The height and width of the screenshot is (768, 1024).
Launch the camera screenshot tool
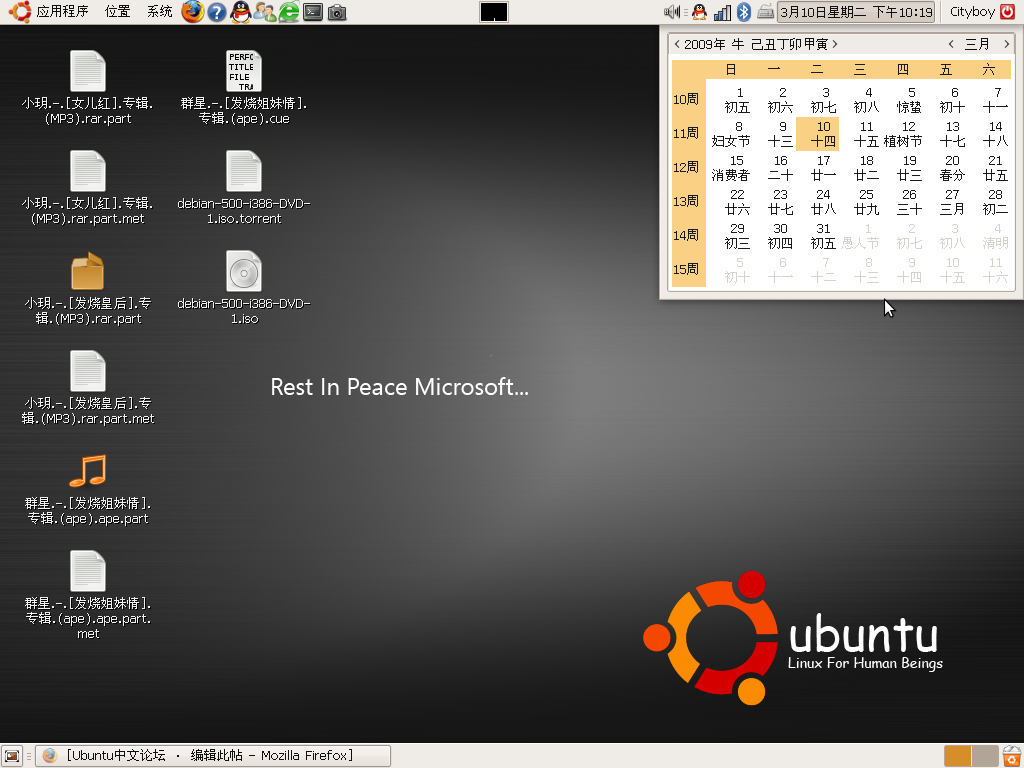tap(337, 12)
